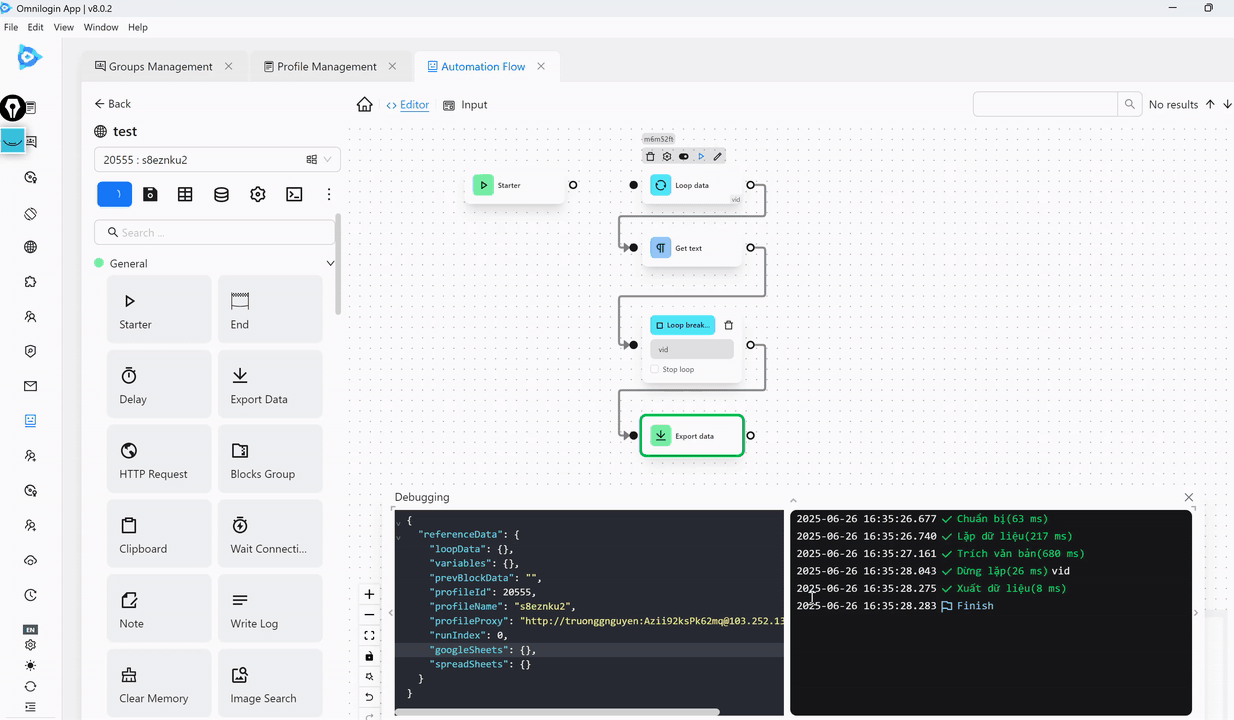Image resolution: width=1234 pixels, height=720 pixels.
Task: Switch to the Profile Management tab
Action: (x=326, y=66)
